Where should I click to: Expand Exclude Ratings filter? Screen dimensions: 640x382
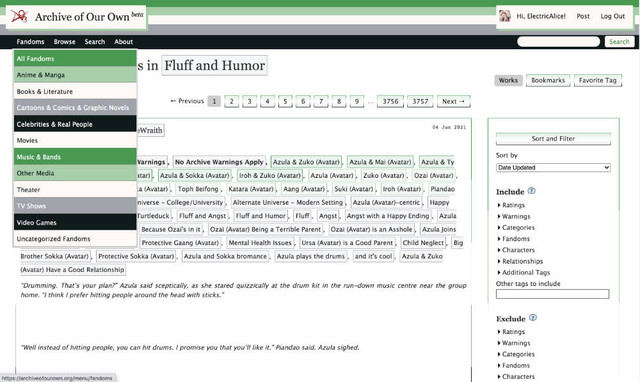point(511,332)
